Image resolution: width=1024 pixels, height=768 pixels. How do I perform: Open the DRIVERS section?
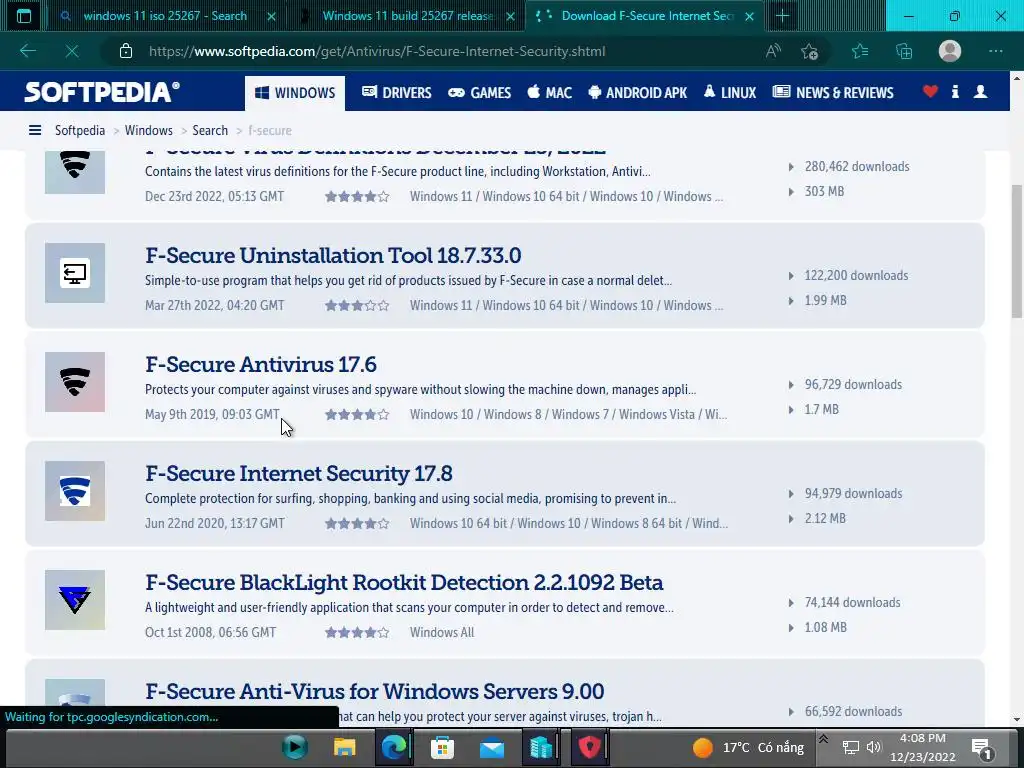[x=397, y=93]
